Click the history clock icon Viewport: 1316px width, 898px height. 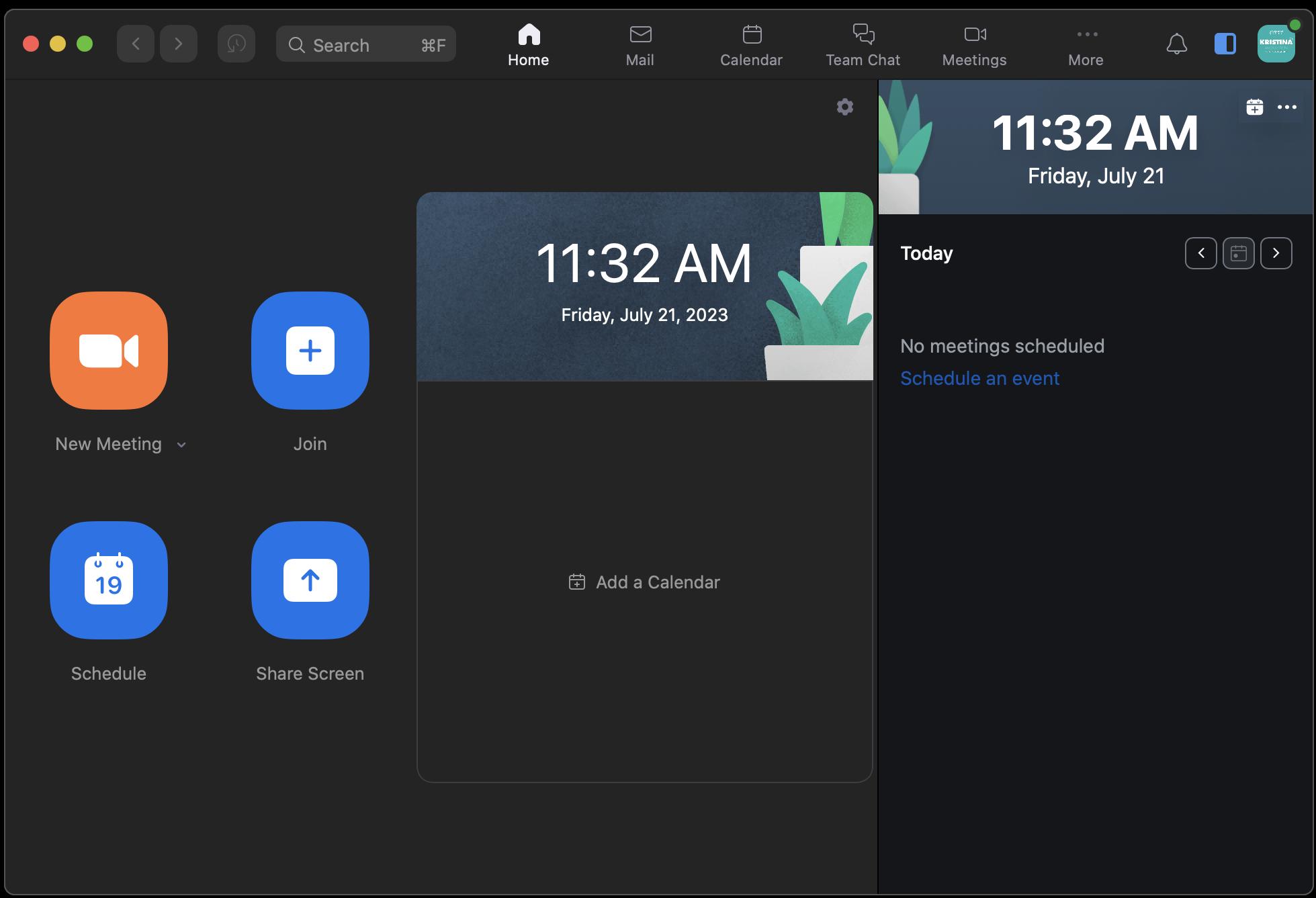(x=236, y=44)
